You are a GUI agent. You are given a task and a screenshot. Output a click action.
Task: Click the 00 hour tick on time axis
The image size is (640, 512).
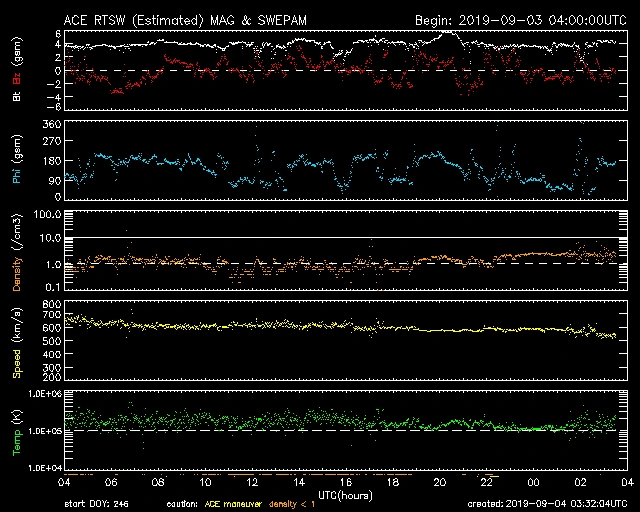pos(534,482)
